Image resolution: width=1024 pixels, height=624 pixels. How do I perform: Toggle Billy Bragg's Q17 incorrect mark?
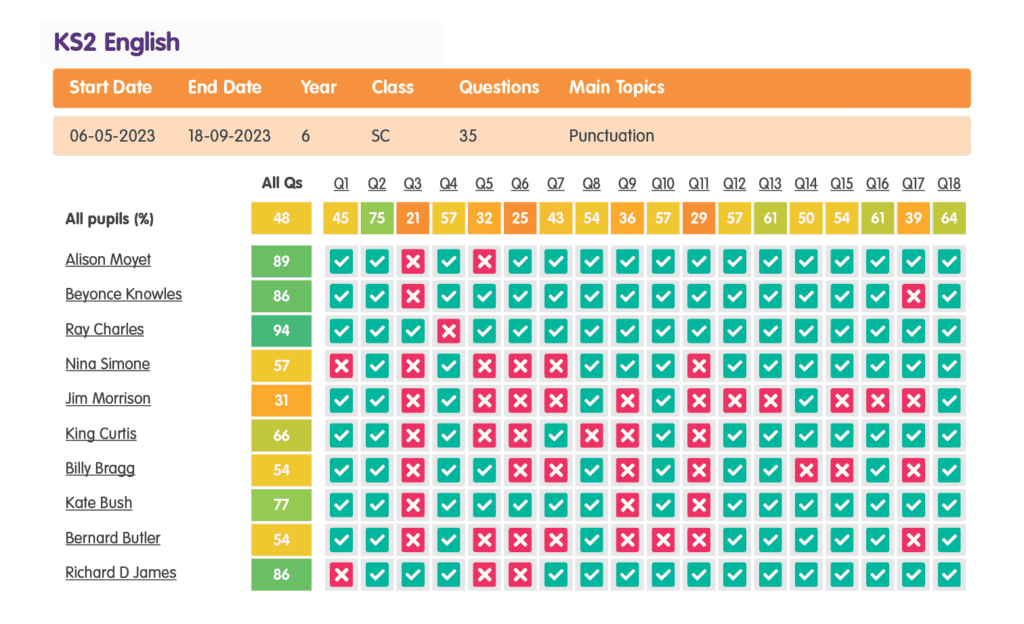913,469
